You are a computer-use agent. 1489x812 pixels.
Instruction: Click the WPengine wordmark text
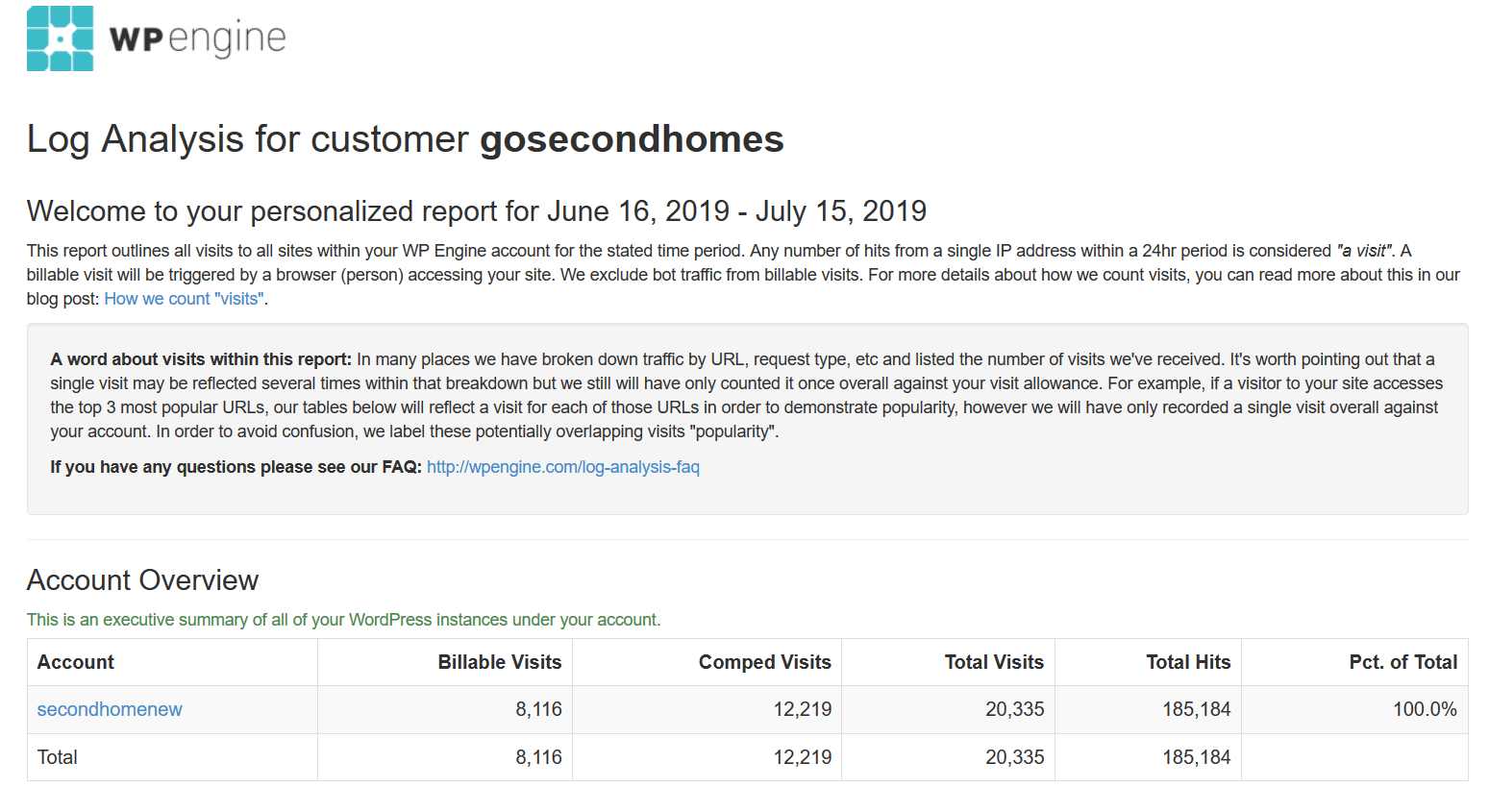(198, 39)
